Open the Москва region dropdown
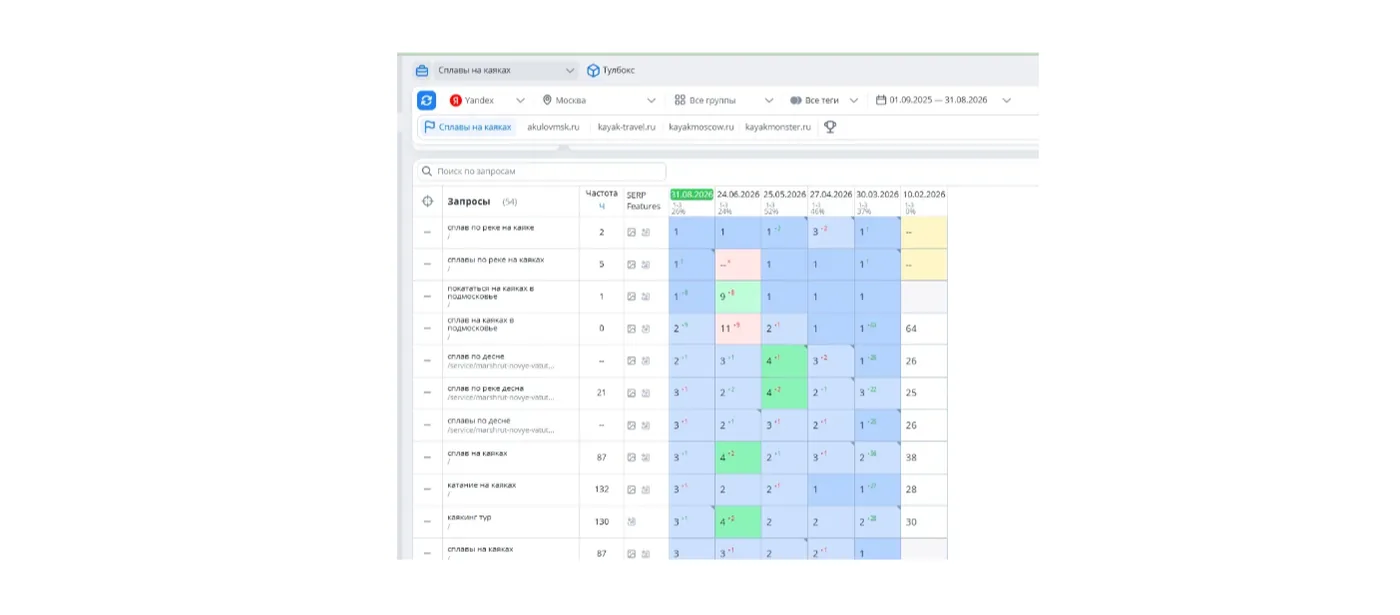 pos(599,100)
